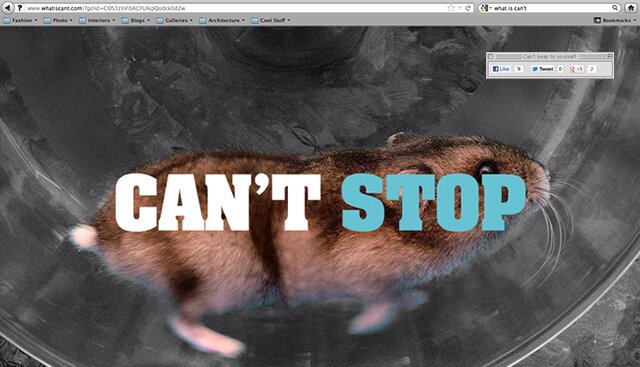Open the Bookmarks menu at toolbar's right
This screenshot has width=640, height=367.
click(614, 20)
